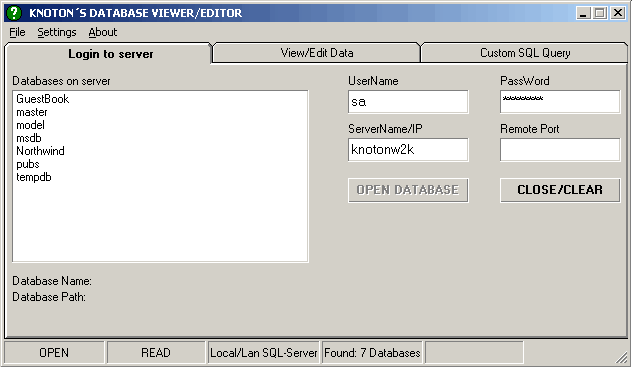Viewport: 632px width, 368px height.
Task: Select the master database entry
Action: pos(32,112)
